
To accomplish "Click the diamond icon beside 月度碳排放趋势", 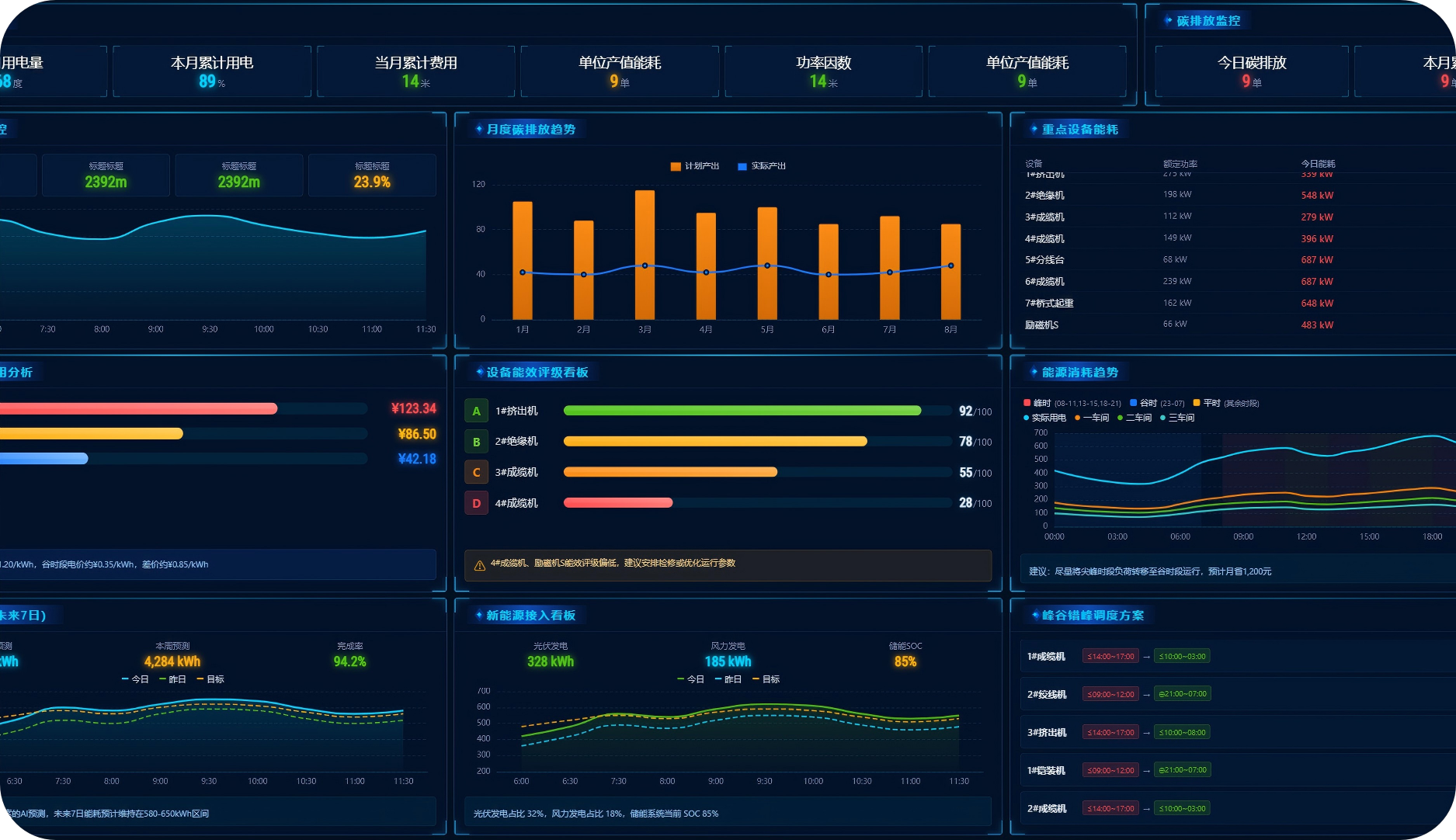I will (x=479, y=129).
